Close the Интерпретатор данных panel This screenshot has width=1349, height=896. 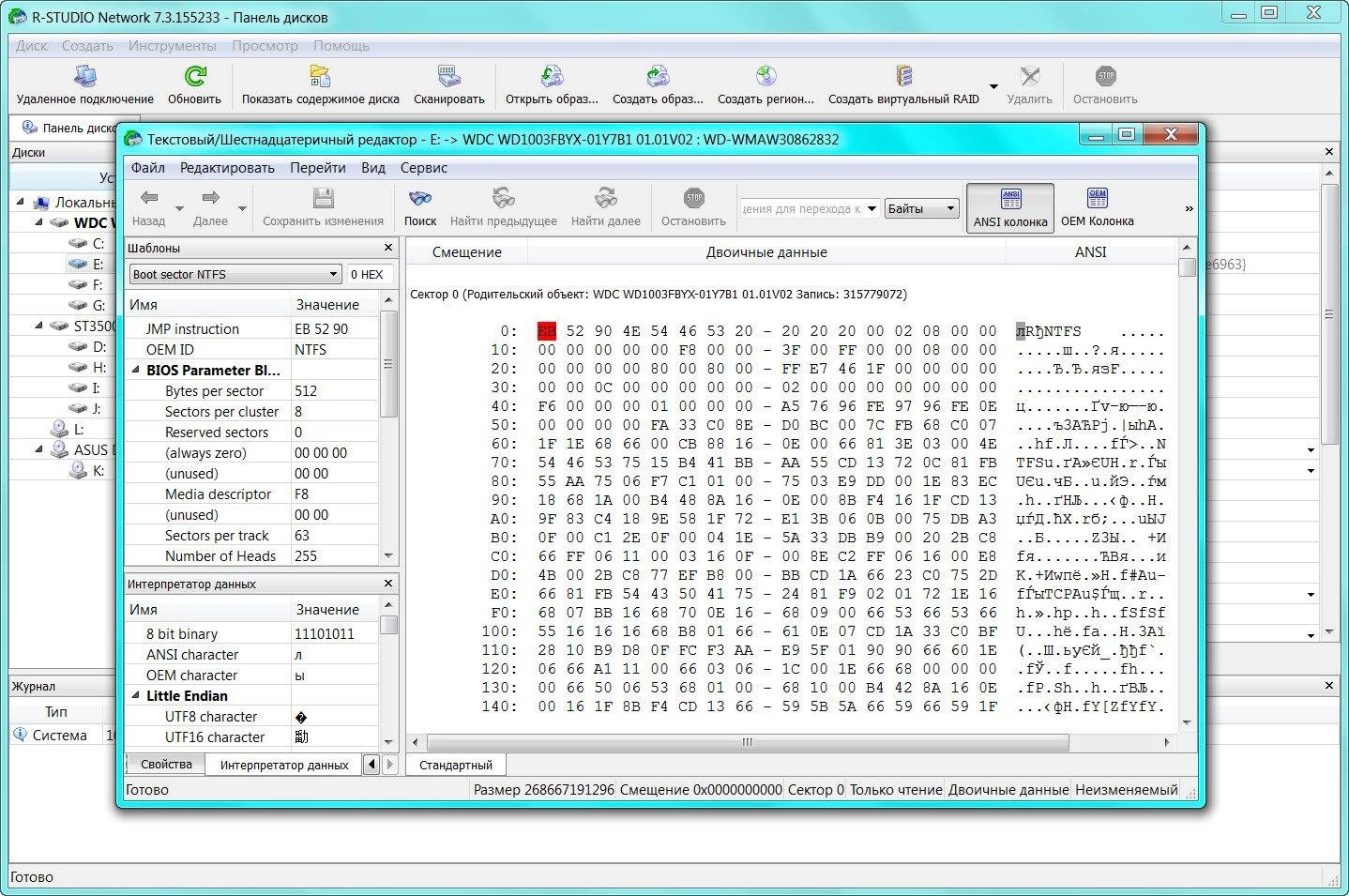[x=388, y=584]
